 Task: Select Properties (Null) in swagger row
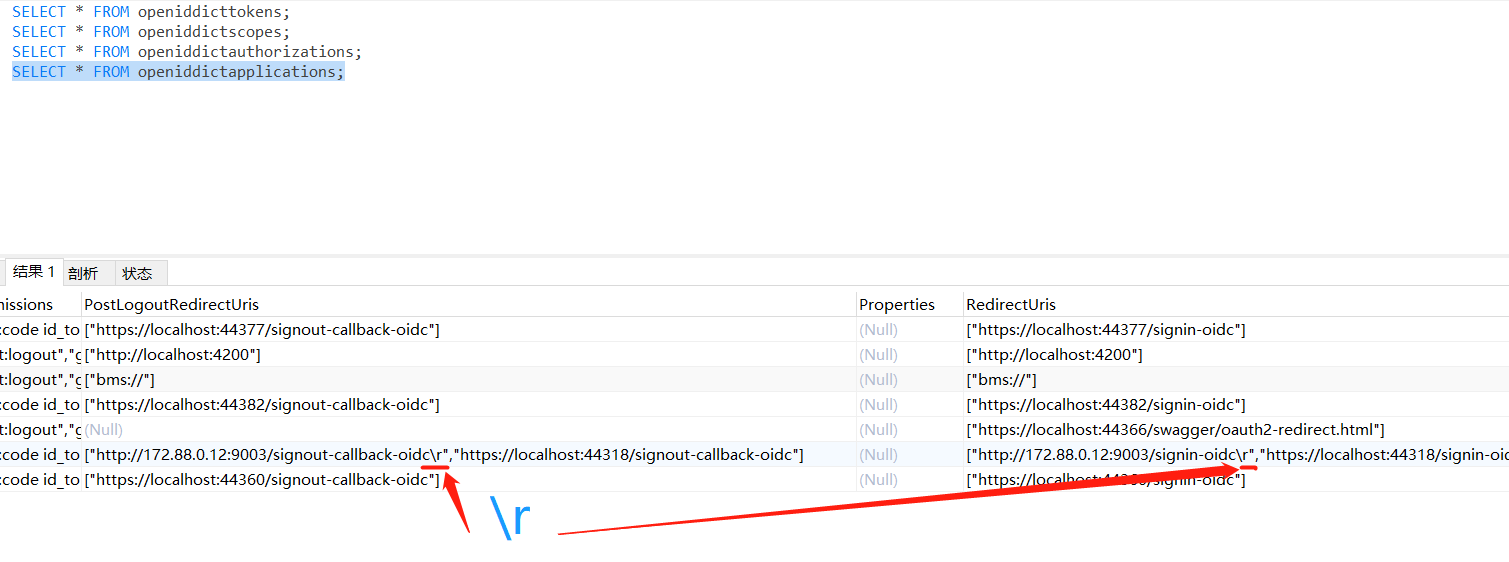click(909, 430)
